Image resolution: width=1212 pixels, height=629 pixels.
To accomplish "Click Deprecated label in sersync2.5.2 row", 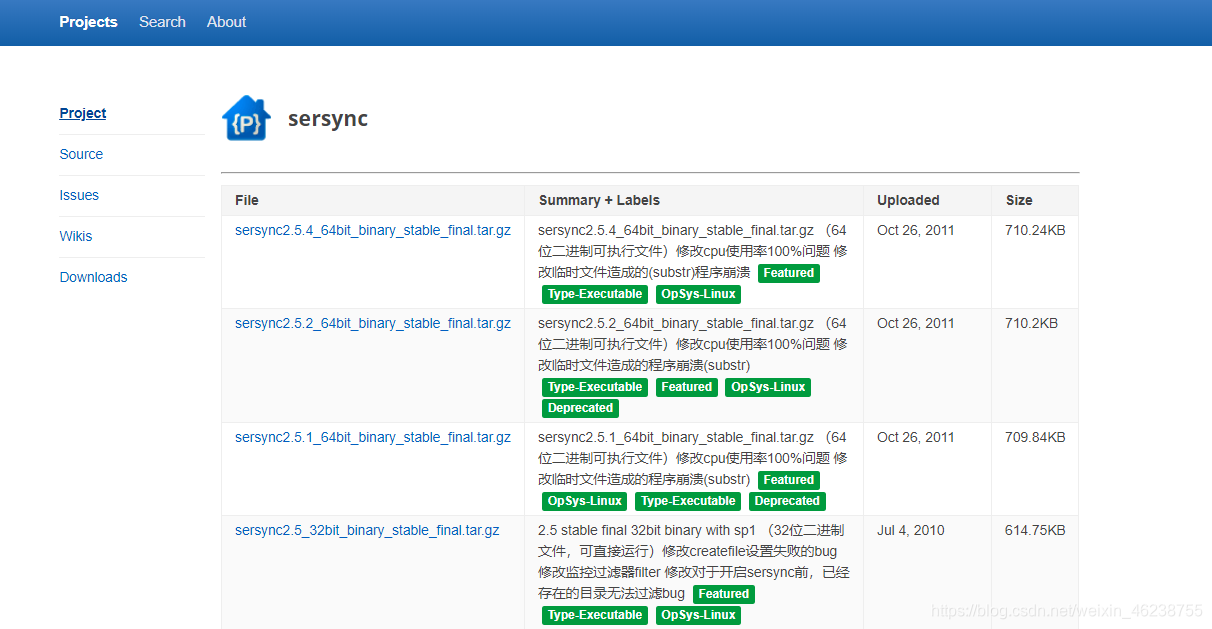I will 581,408.
